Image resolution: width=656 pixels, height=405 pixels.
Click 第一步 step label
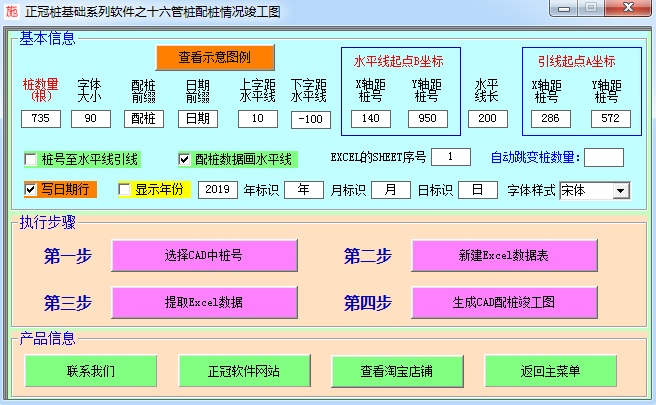(68, 256)
